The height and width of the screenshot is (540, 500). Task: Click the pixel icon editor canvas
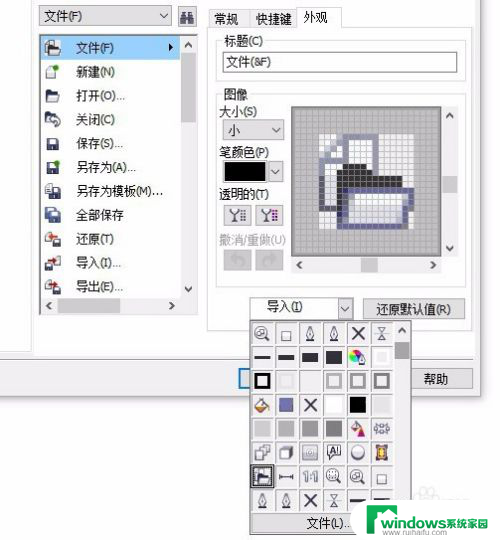[366, 181]
